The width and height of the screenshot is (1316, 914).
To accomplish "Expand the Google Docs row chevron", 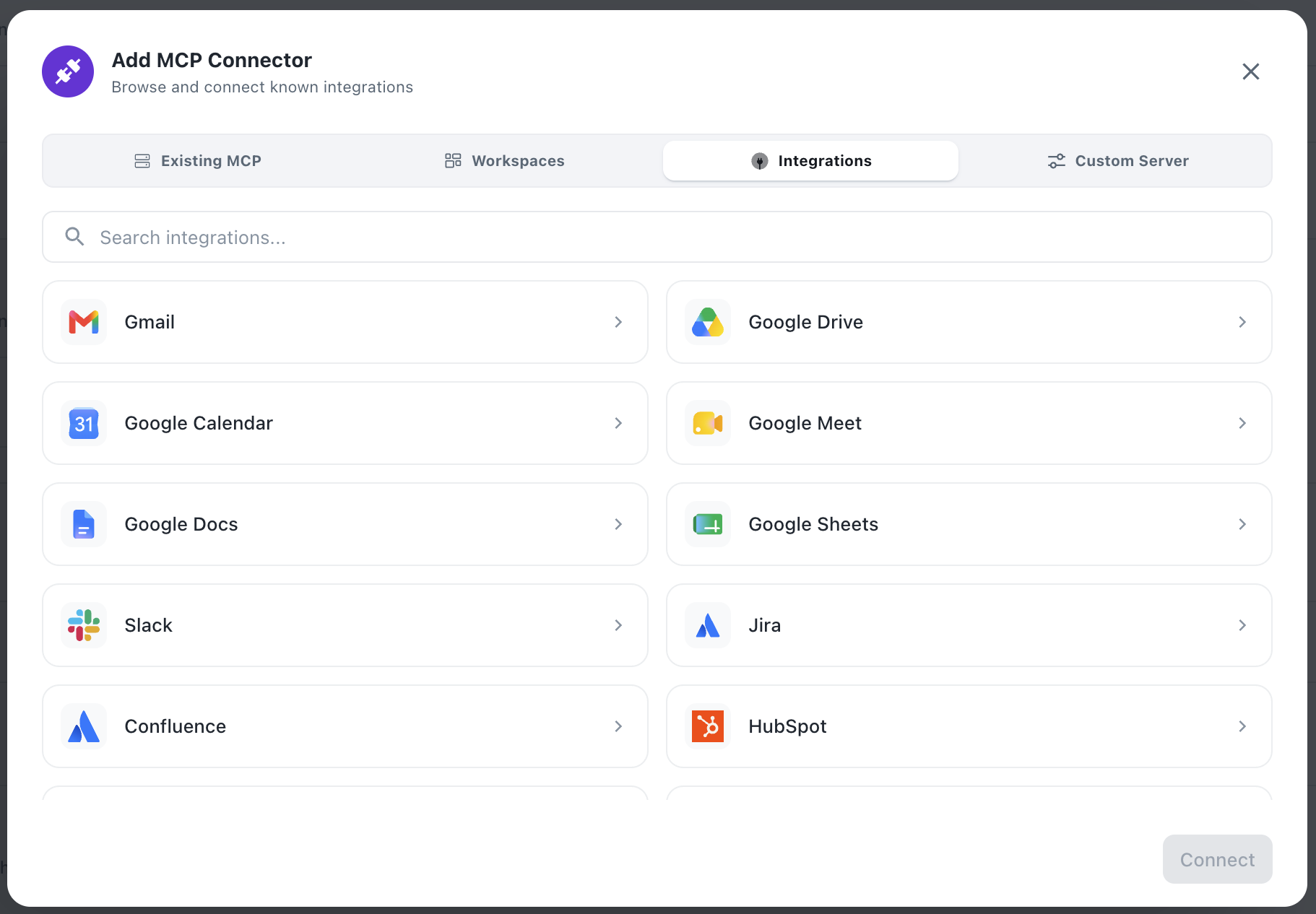I will tap(618, 524).
